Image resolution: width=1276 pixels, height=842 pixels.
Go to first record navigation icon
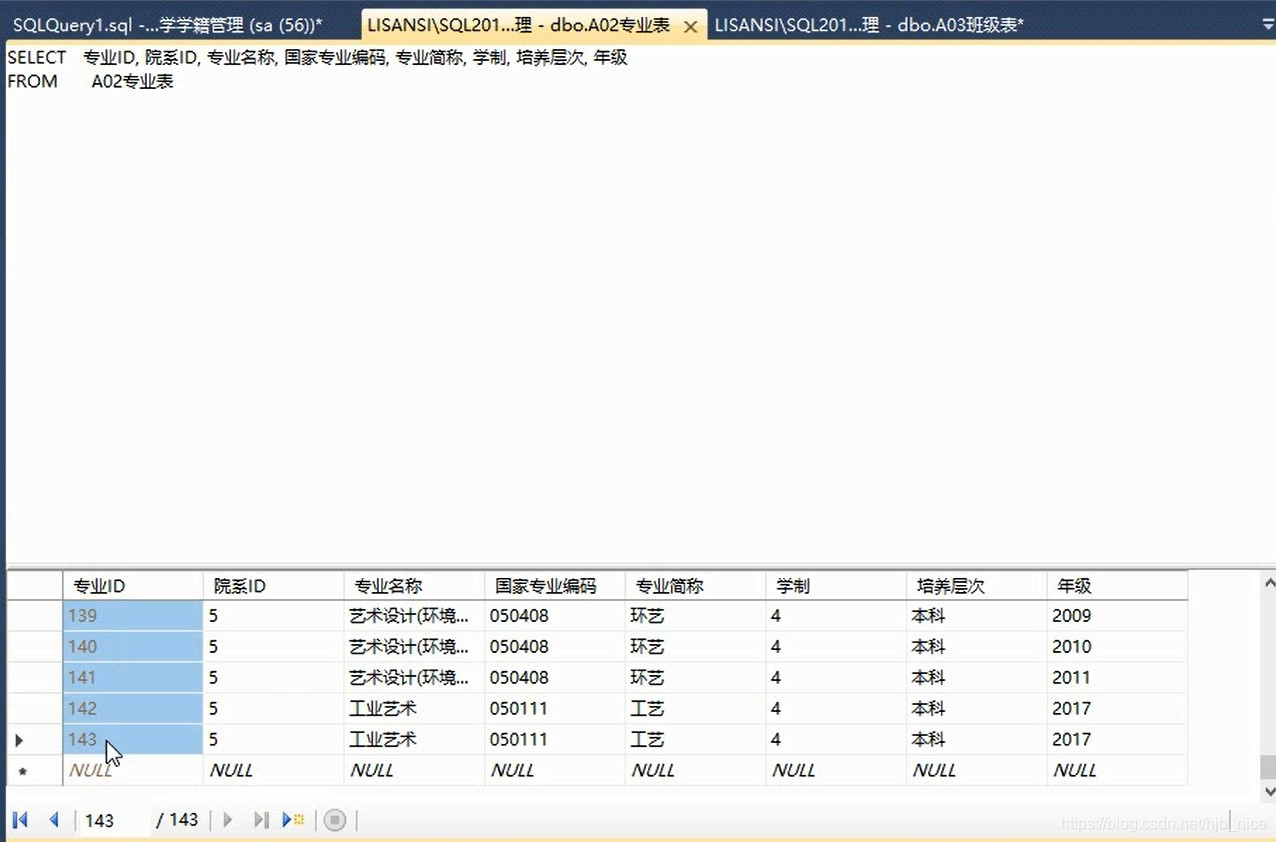[x=20, y=820]
